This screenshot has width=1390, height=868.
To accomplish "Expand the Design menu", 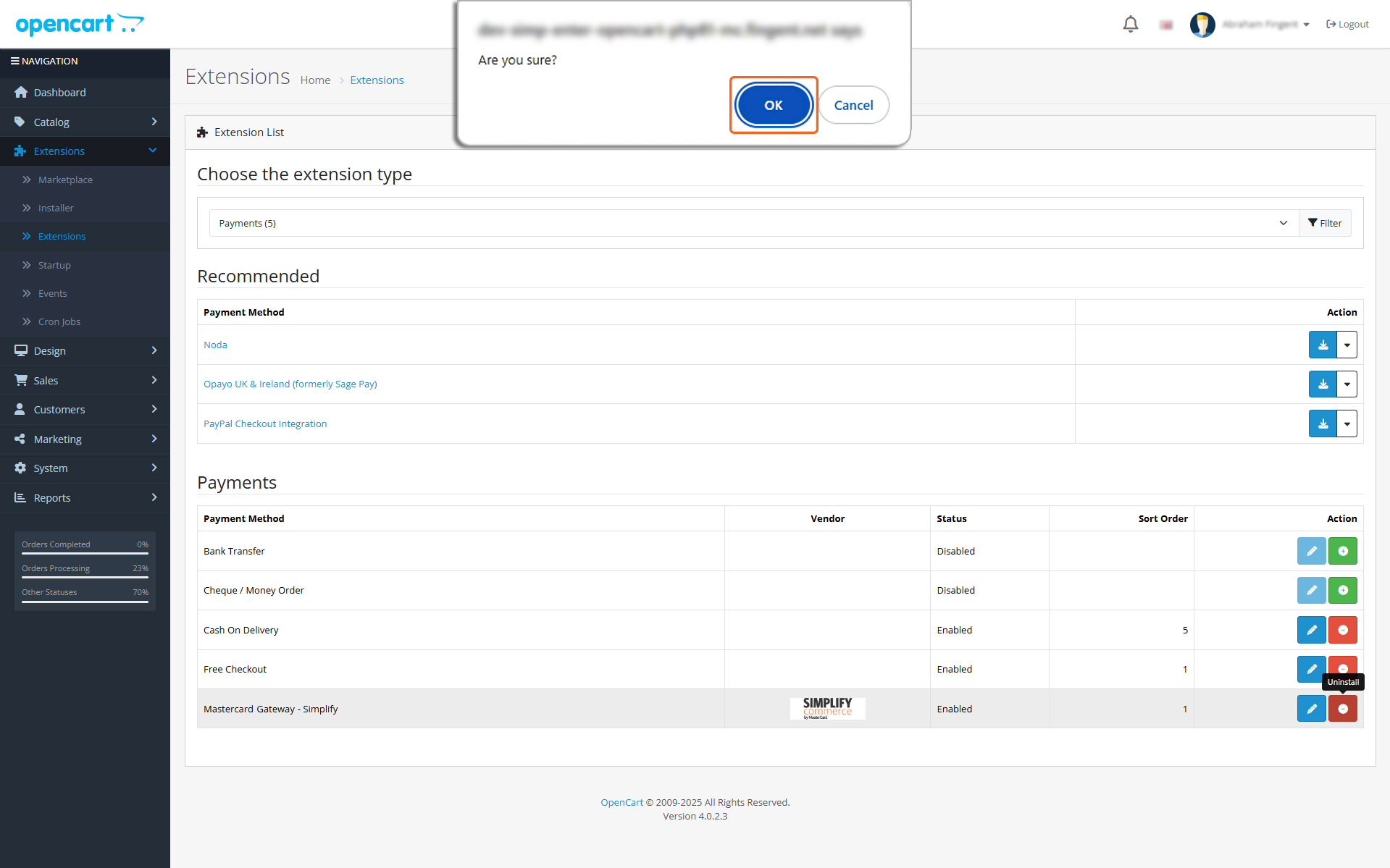I will [85, 351].
